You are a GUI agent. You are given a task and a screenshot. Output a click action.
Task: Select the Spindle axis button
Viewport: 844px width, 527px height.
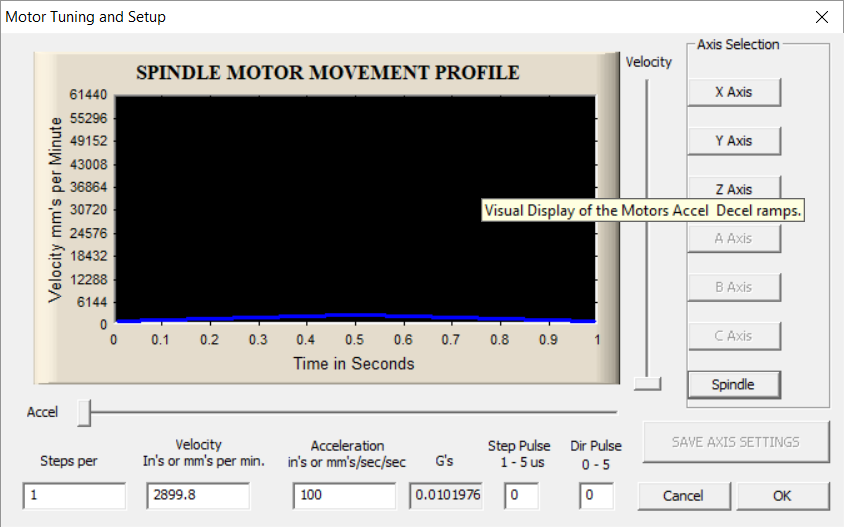(733, 384)
